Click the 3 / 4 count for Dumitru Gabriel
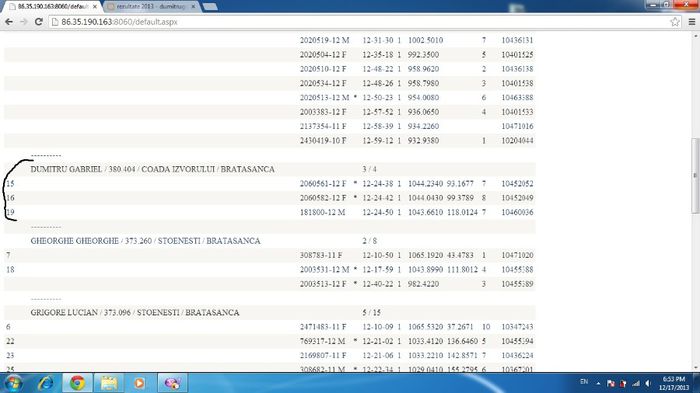The height and width of the screenshot is (393, 700). 369,169
